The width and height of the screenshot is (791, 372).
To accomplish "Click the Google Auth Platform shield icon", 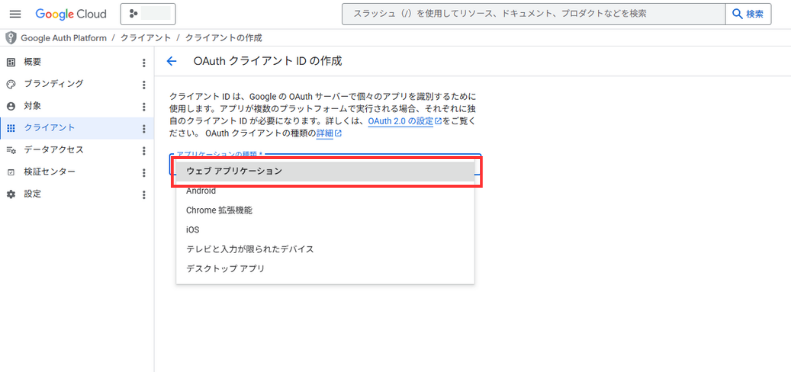I will [11, 38].
